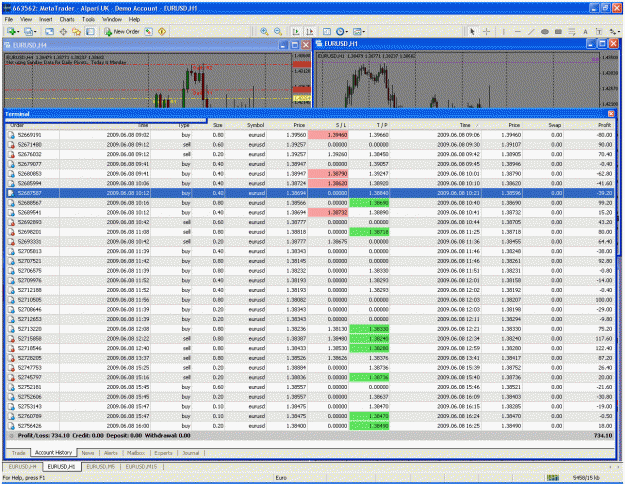Select the Crosshair cursor tool
The image size is (625, 484).
[x=486, y=31]
